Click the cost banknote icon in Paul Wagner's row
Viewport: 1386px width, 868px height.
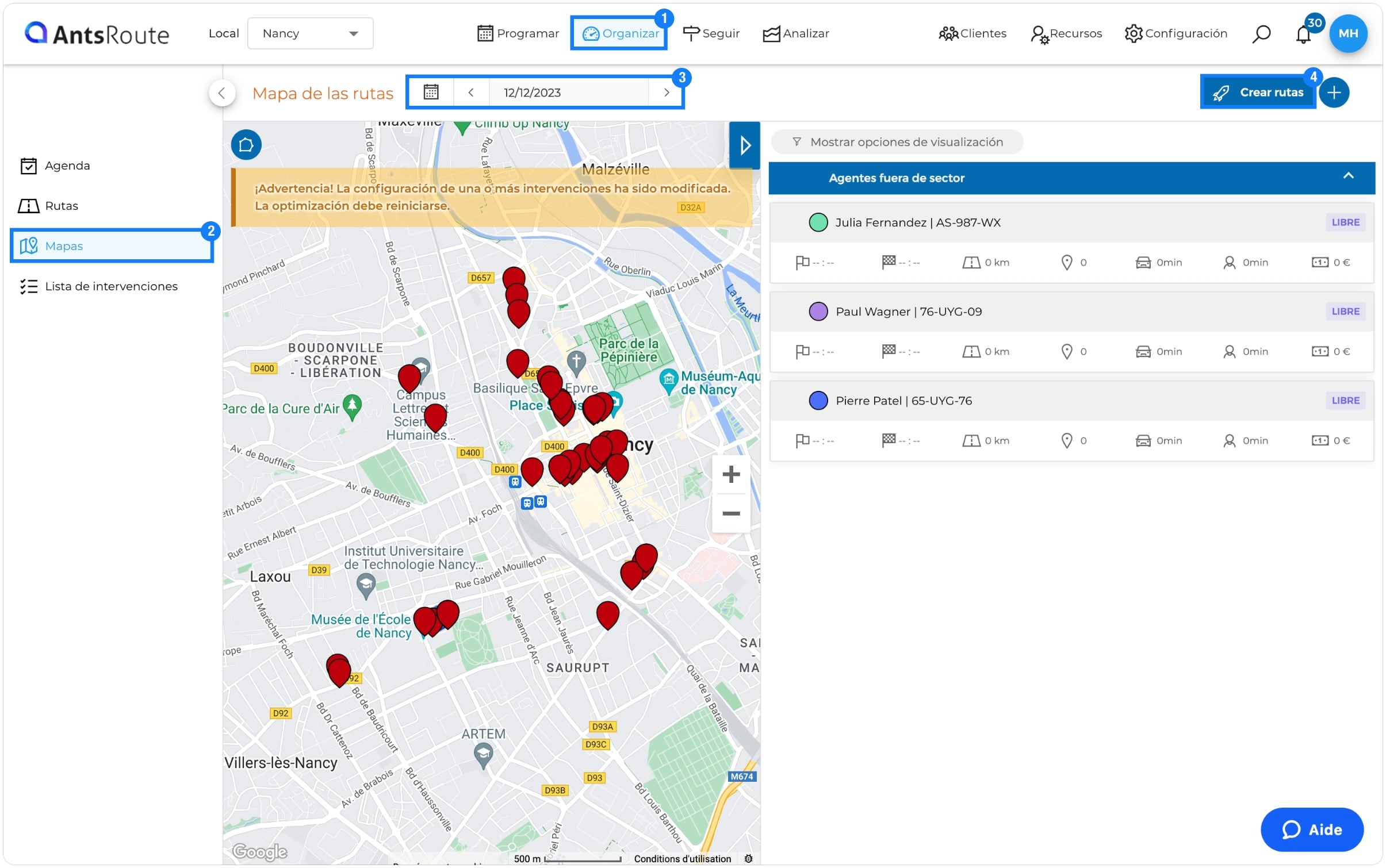(x=1319, y=352)
